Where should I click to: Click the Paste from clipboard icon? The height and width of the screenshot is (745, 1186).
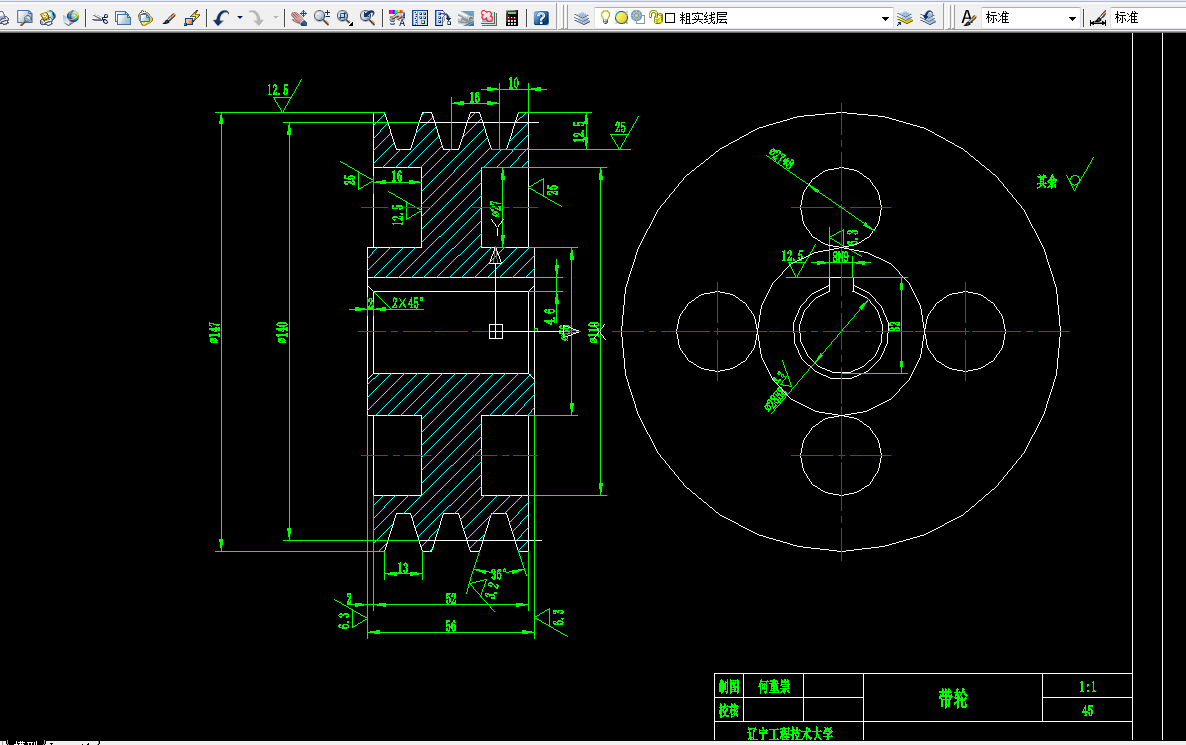(146, 17)
